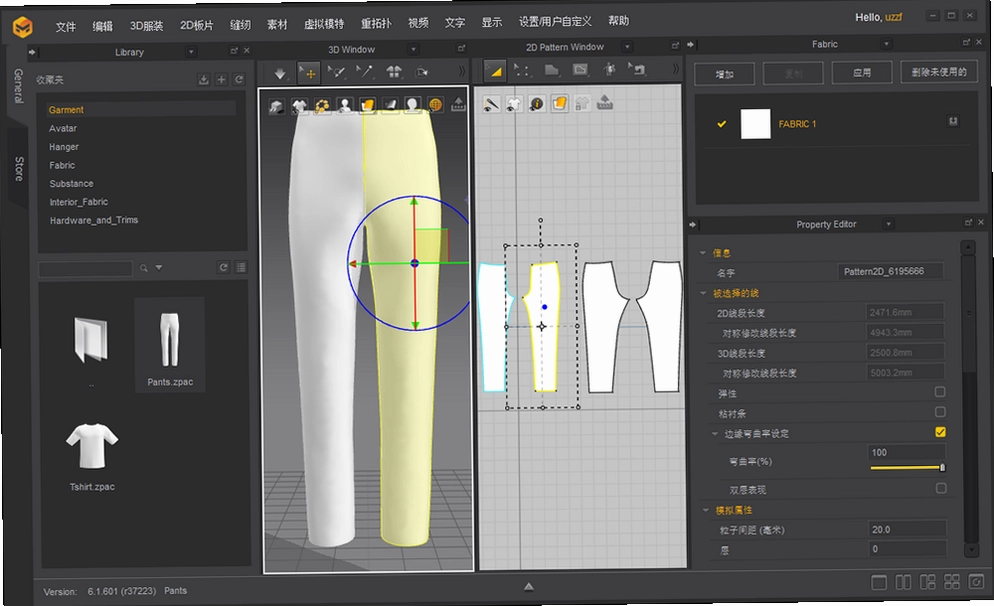Click the four-pane grid layout icon
The width and height of the screenshot is (994, 606).
click(x=952, y=581)
